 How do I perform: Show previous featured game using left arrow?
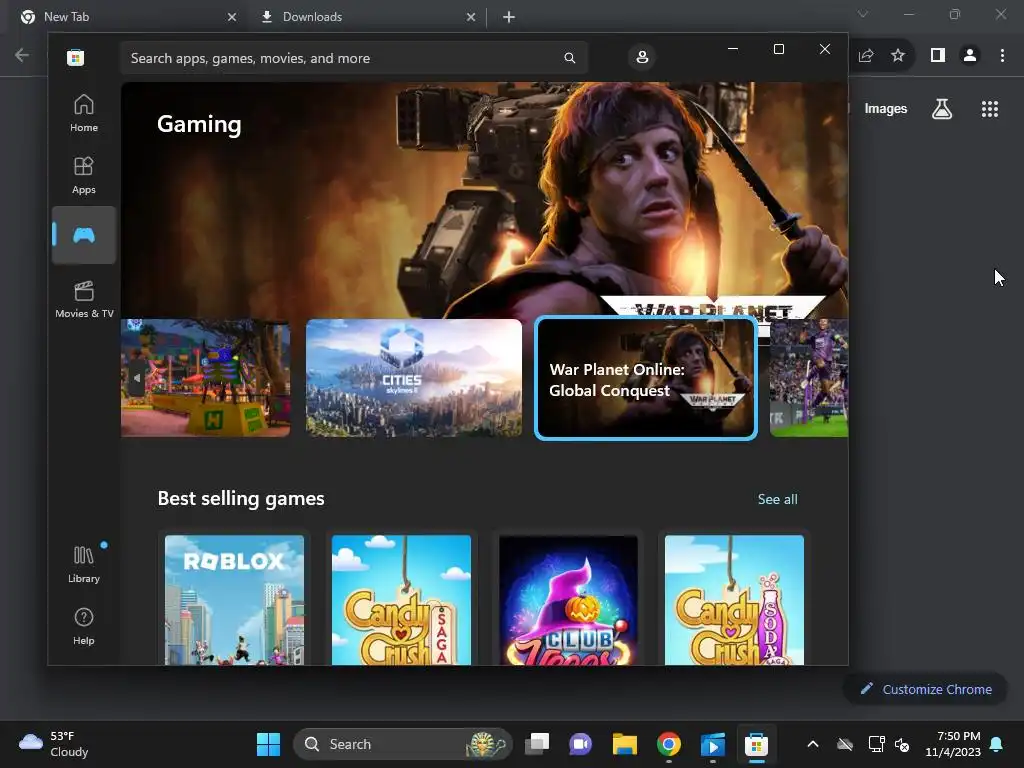(x=136, y=378)
